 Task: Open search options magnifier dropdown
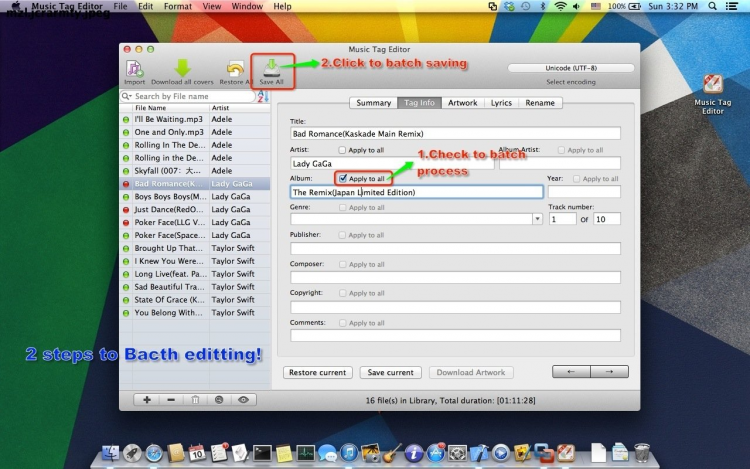coord(127,97)
